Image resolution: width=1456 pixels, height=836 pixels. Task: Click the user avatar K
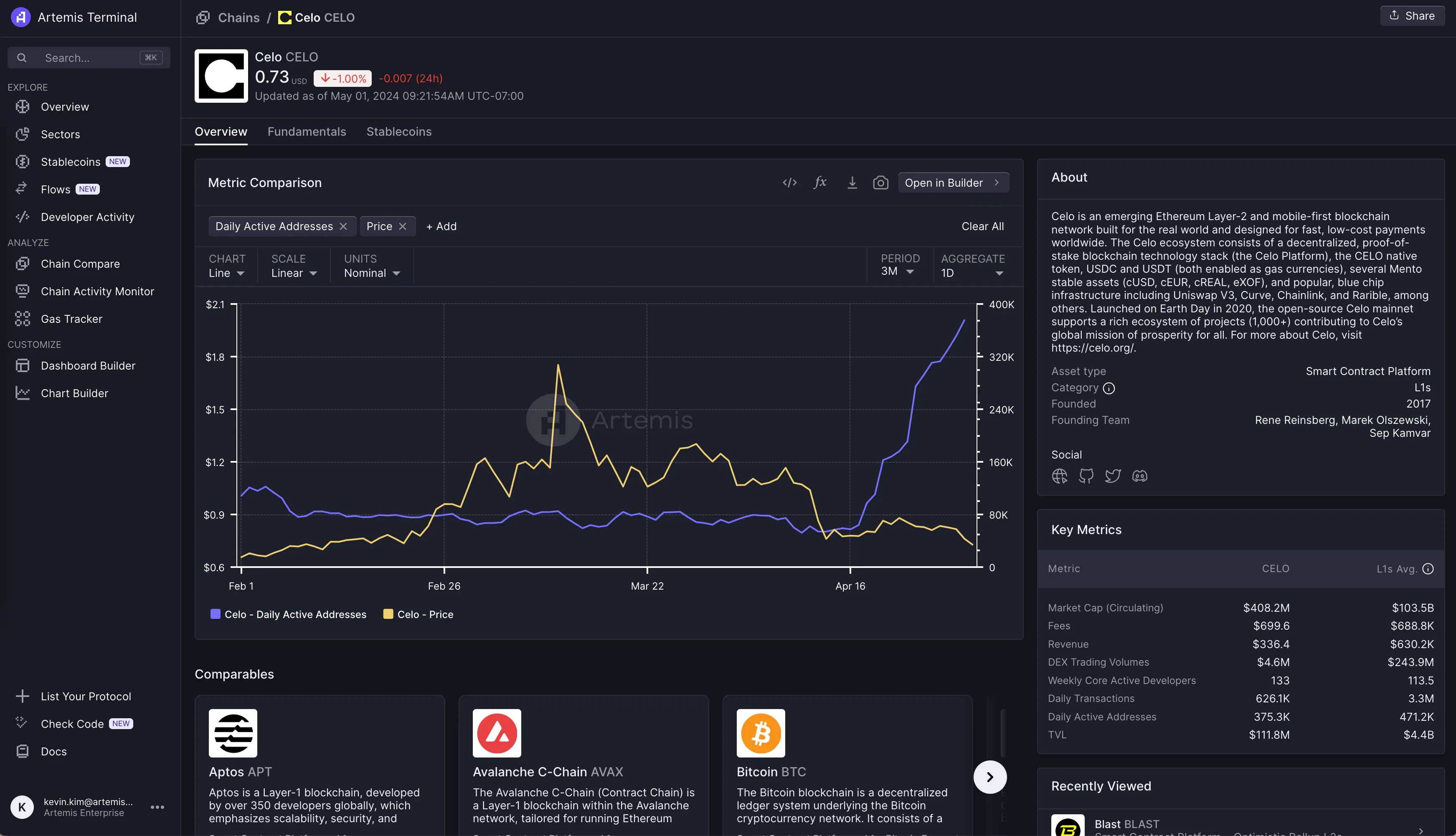tap(22, 807)
